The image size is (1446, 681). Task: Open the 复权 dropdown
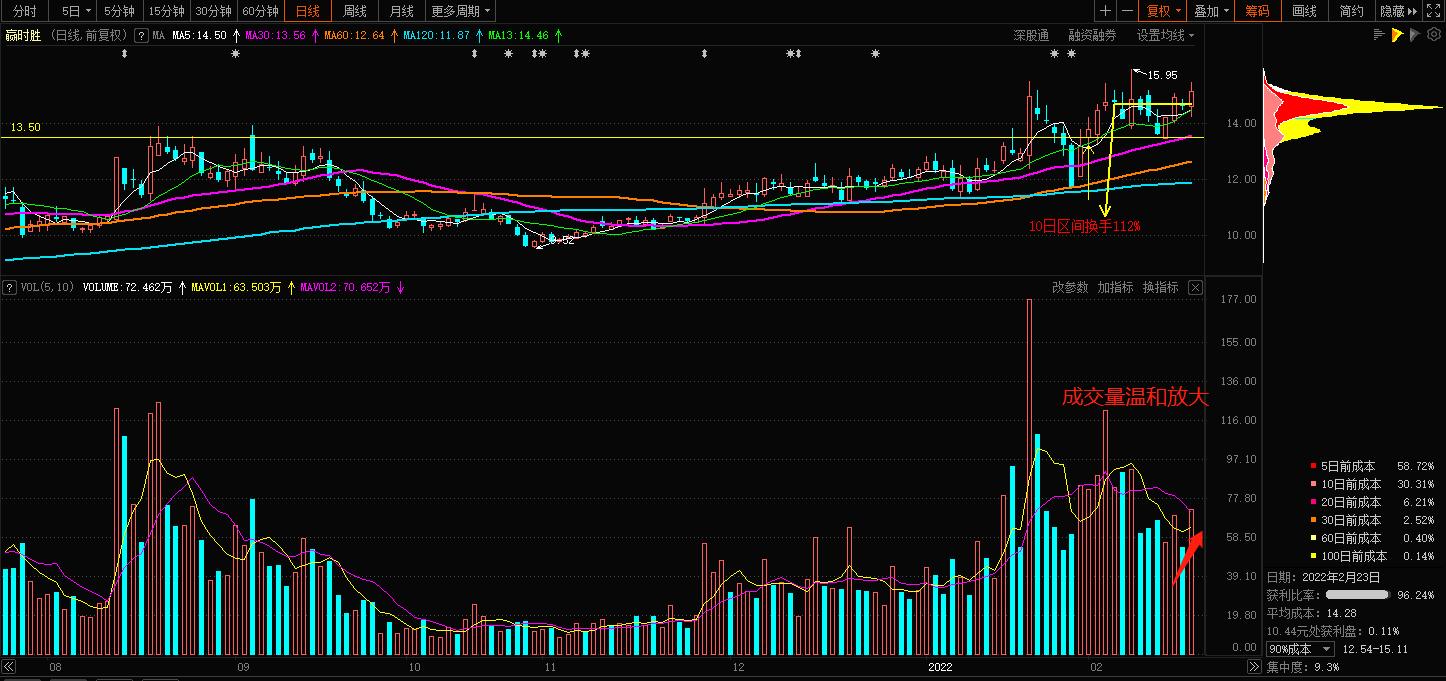[1164, 11]
